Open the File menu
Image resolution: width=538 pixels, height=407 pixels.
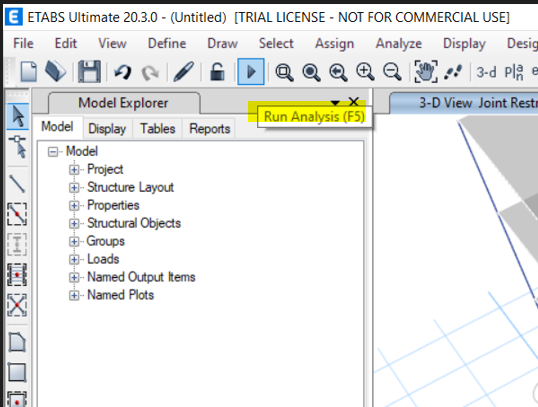(x=23, y=44)
